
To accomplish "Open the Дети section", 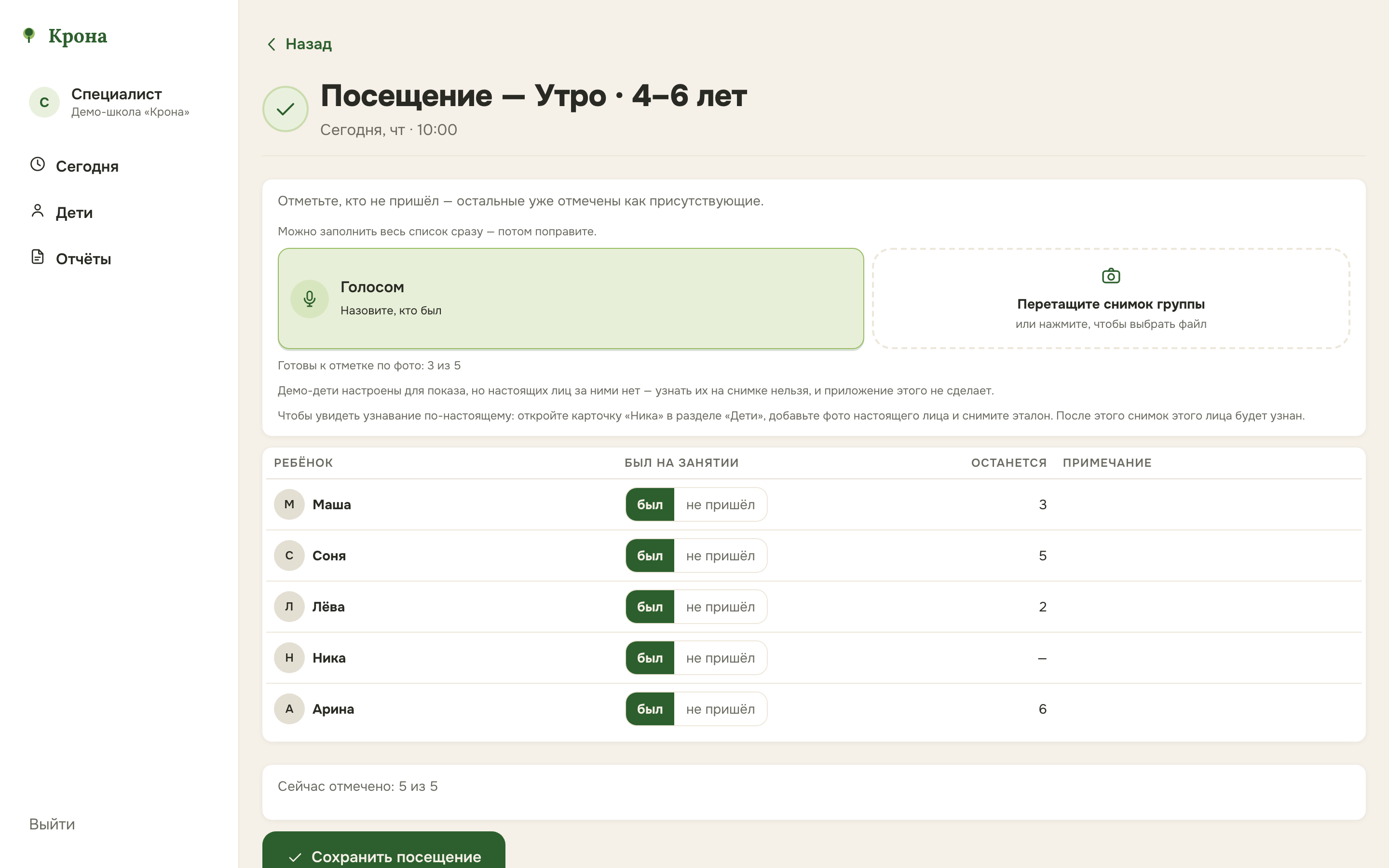I will 74,213.
